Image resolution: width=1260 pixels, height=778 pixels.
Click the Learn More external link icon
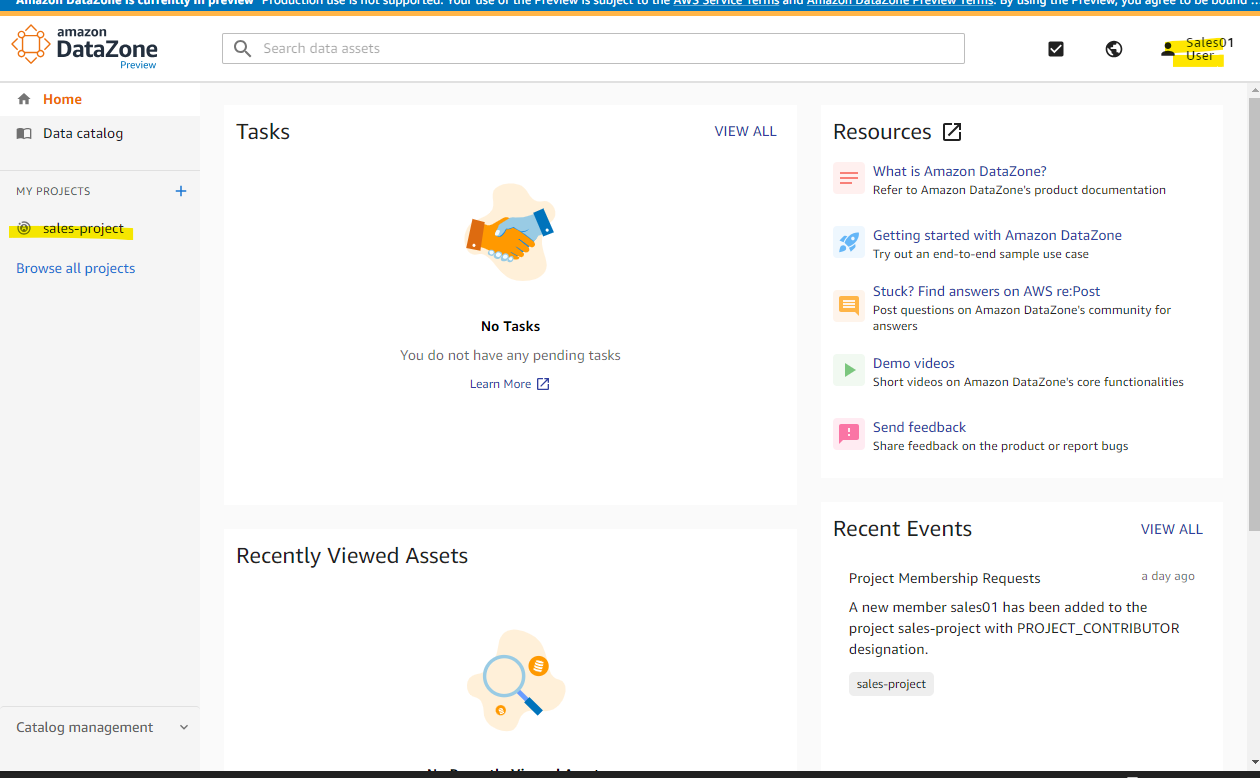(543, 384)
